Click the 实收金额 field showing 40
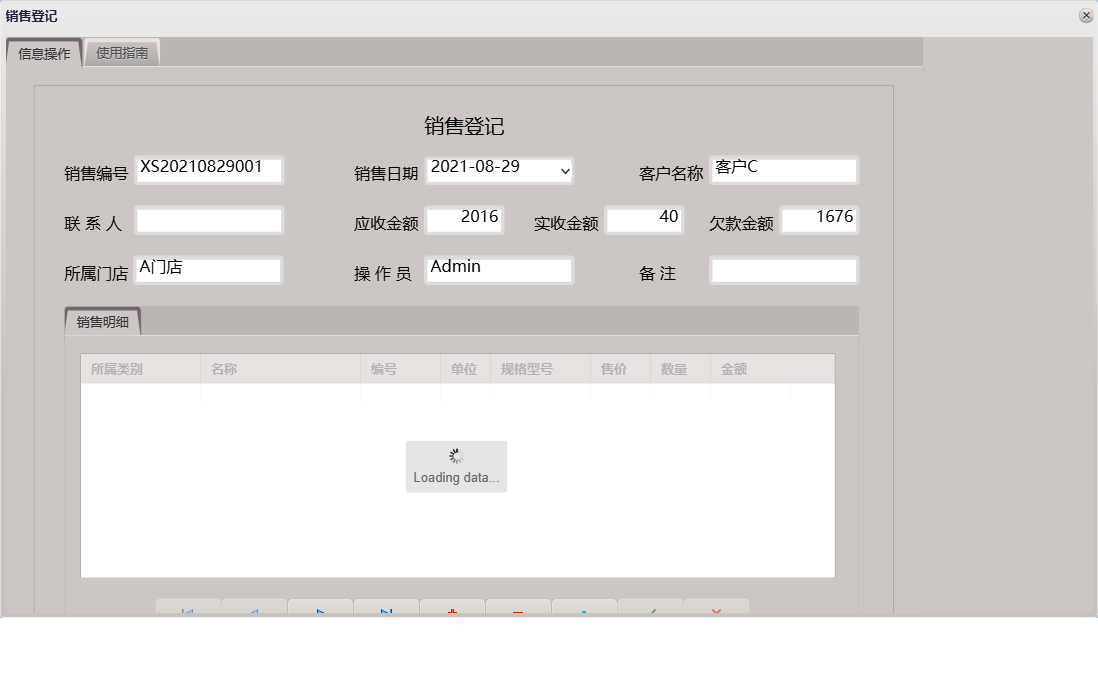Viewport: 1098px width, 687px height. [644, 218]
